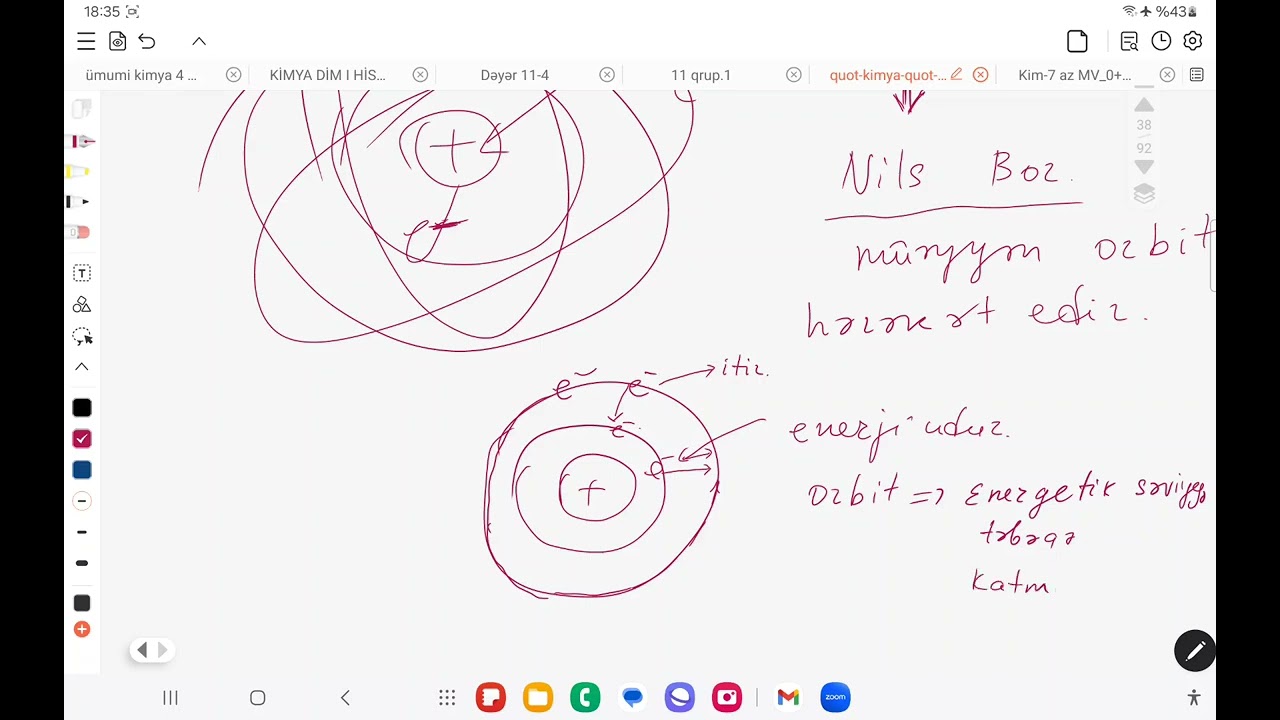Switch to the 'ümumi kimya 4' tab

pos(141,75)
